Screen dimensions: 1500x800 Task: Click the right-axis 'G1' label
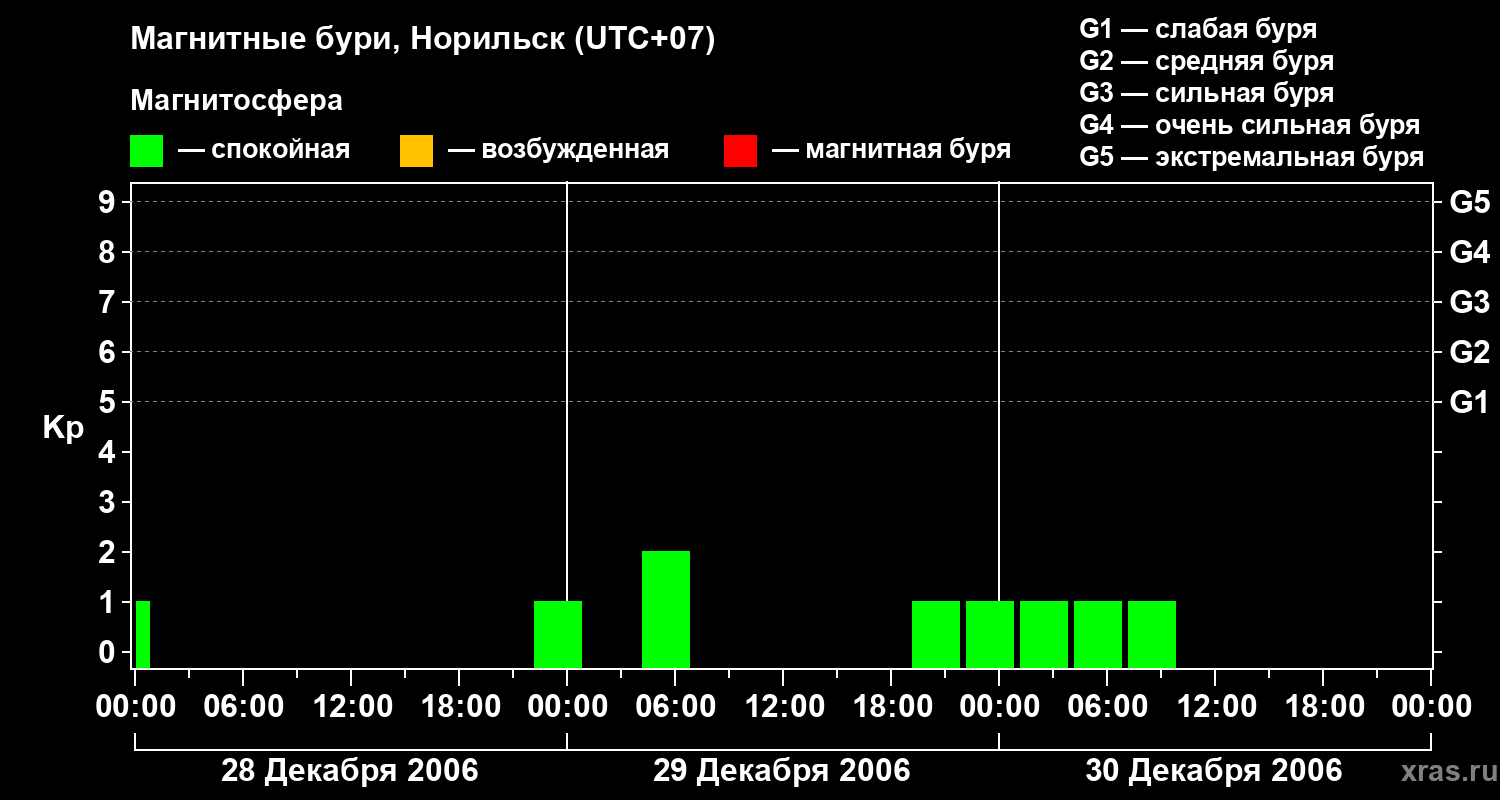(x=1470, y=402)
